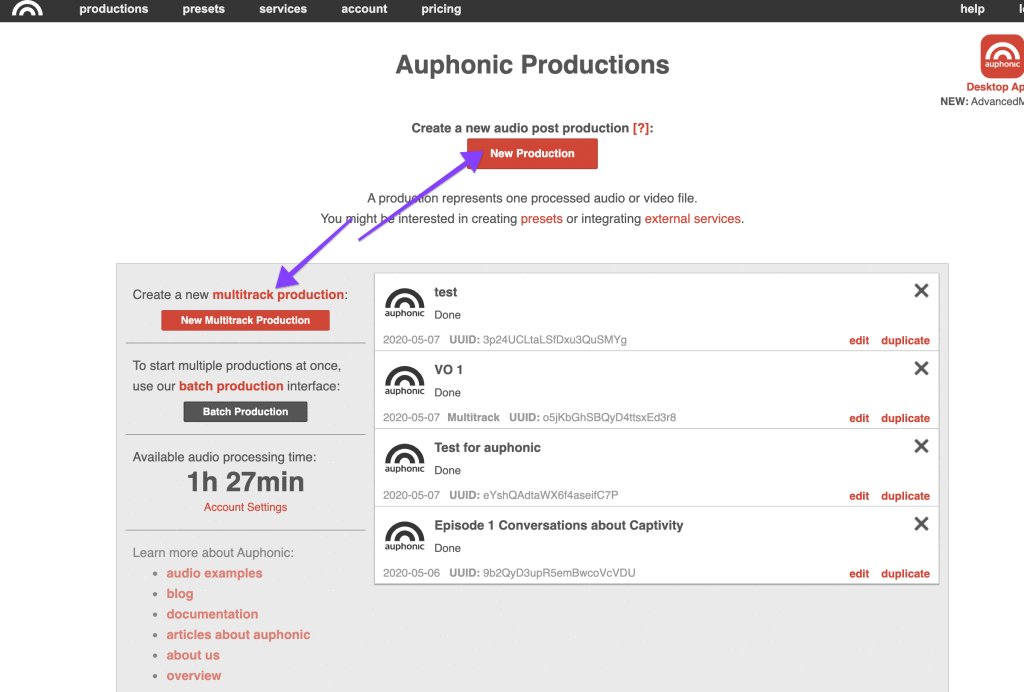Open the Desktop App link text
The height and width of the screenshot is (692, 1024).
[x=995, y=87]
